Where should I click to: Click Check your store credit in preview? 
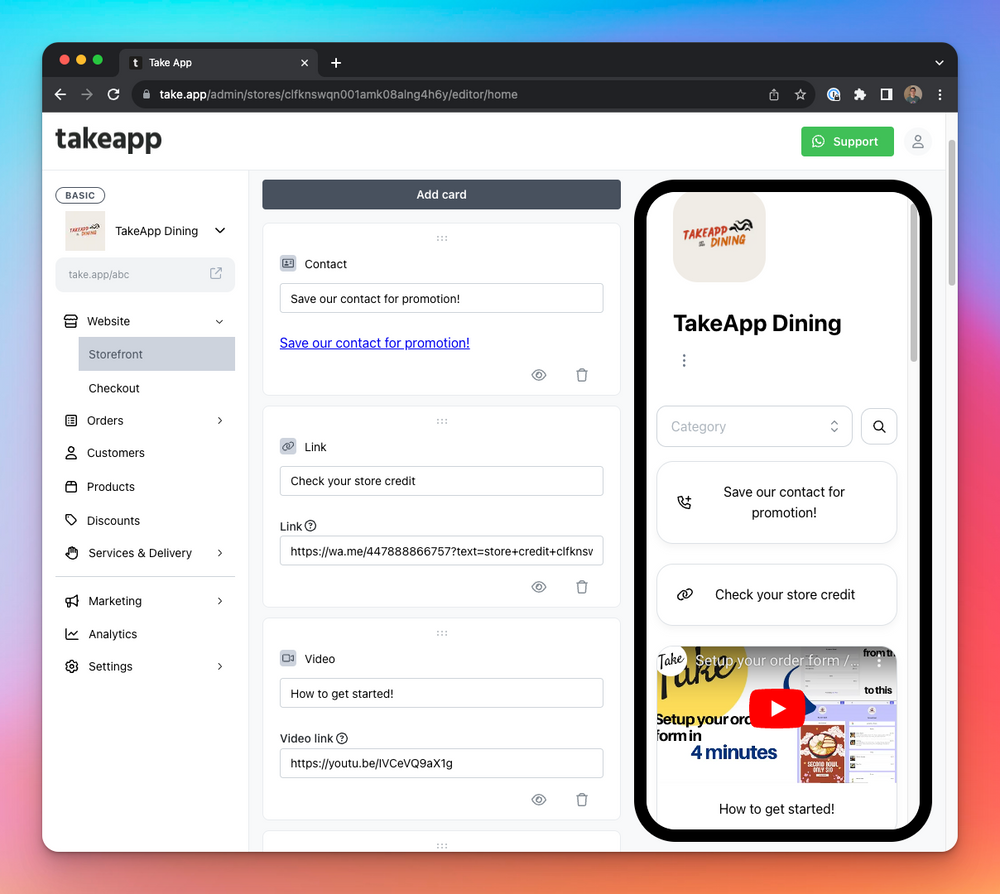tap(777, 595)
